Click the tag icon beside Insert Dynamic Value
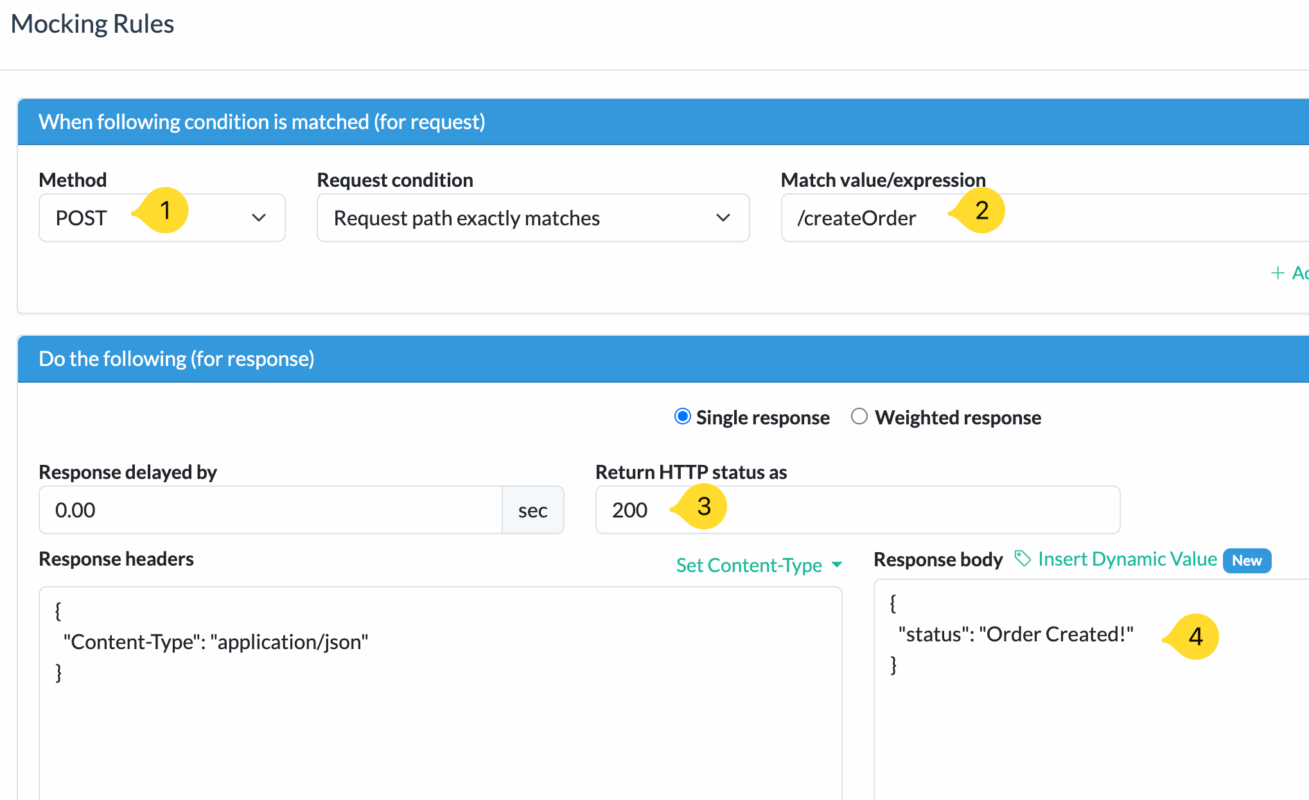The width and height of the screenshot is (1309, 800). pyautogui.click(x=1022, y=559)
